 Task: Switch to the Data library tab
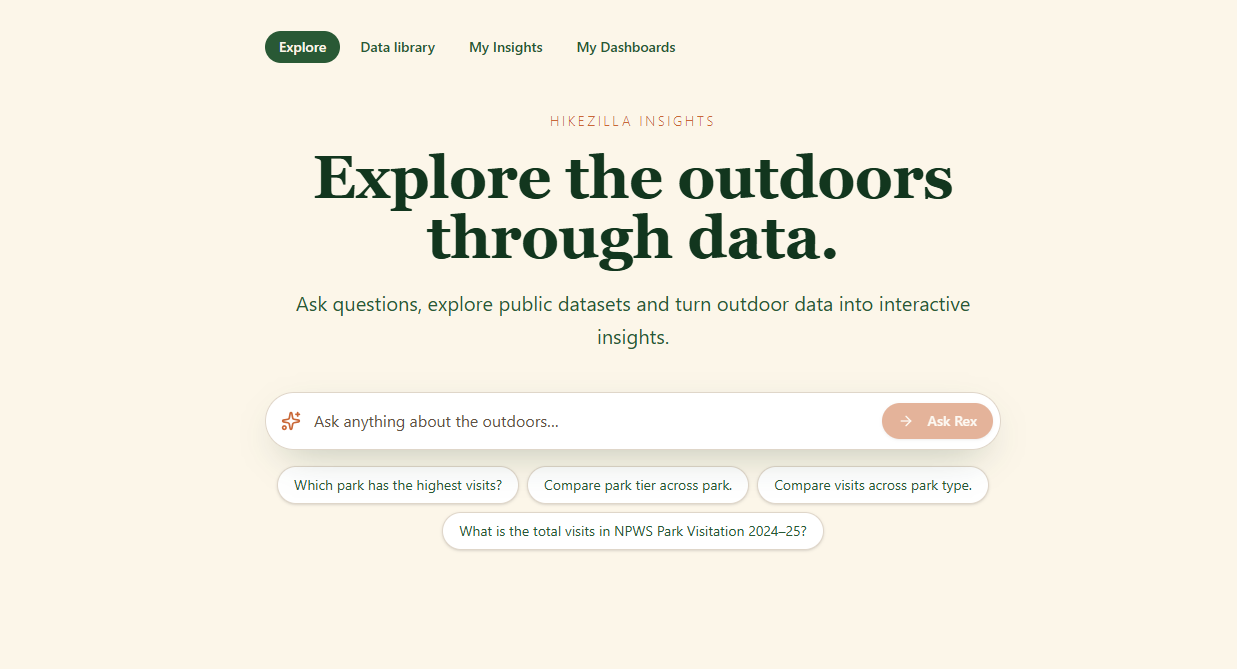(397, 47)
